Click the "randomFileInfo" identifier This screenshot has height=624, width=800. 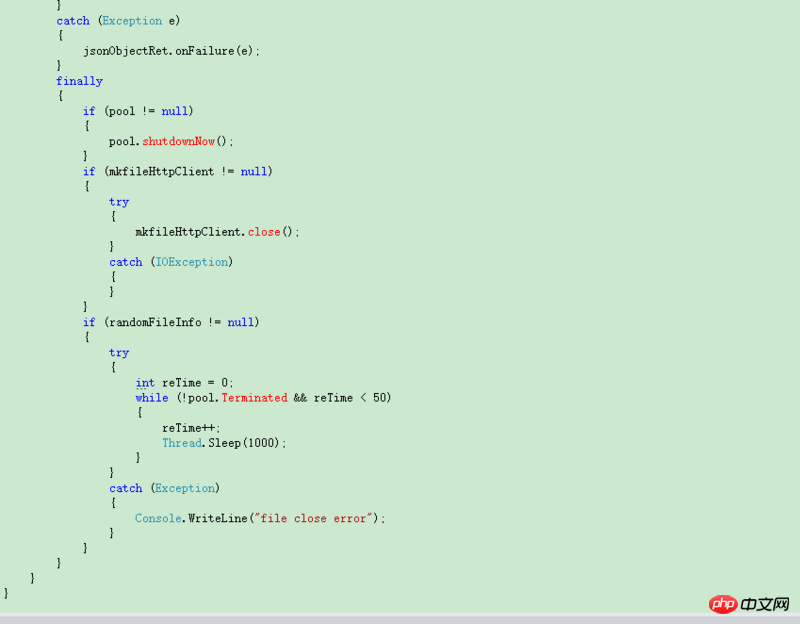pyautogui.click(x=155, y=322)
